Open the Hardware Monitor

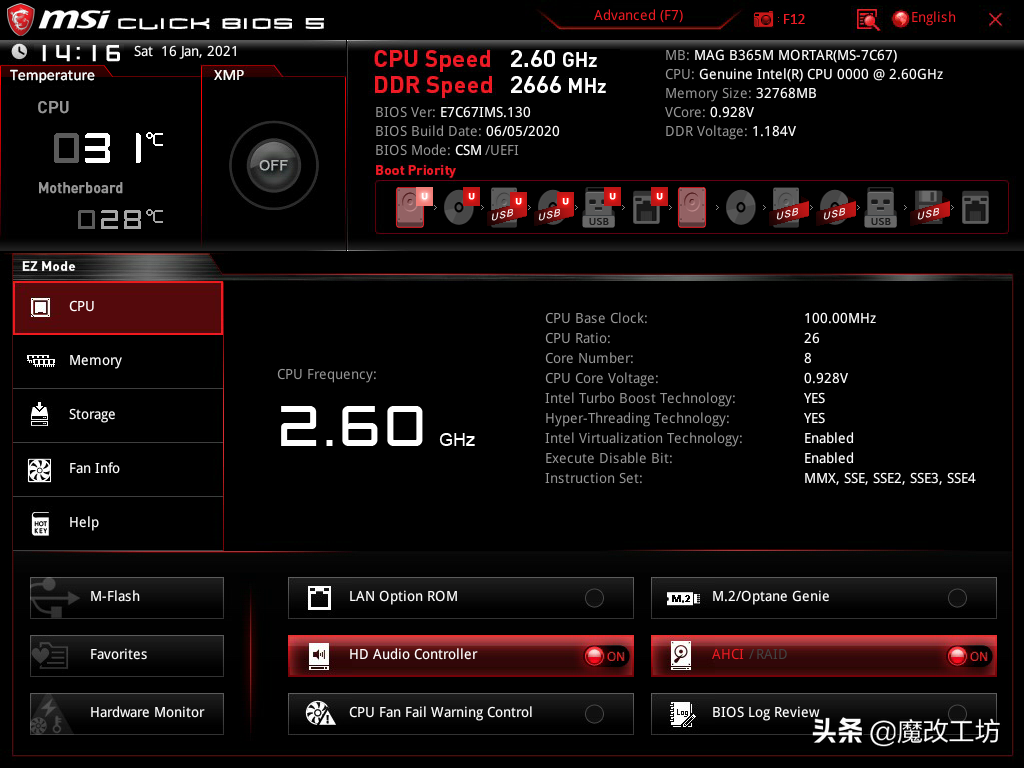tap(127, 714)
